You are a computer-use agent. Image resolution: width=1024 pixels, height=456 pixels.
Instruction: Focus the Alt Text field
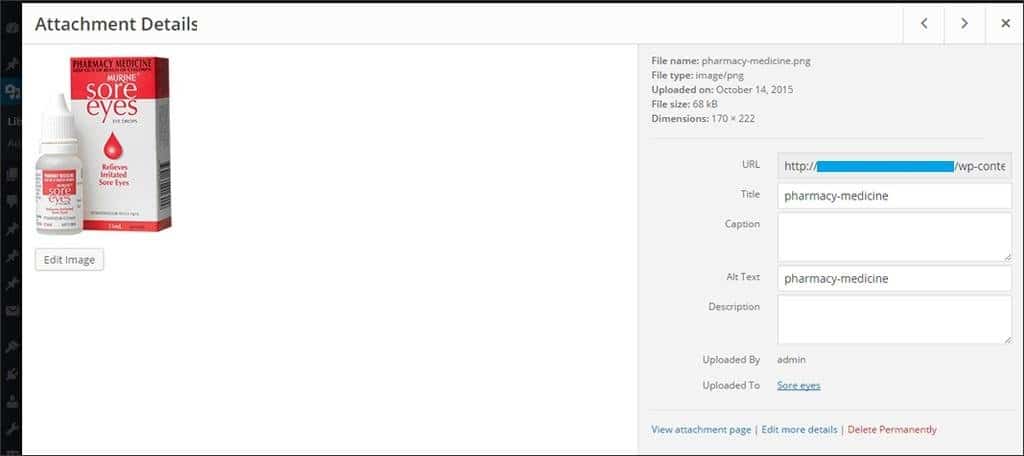[x=895, y=278]
